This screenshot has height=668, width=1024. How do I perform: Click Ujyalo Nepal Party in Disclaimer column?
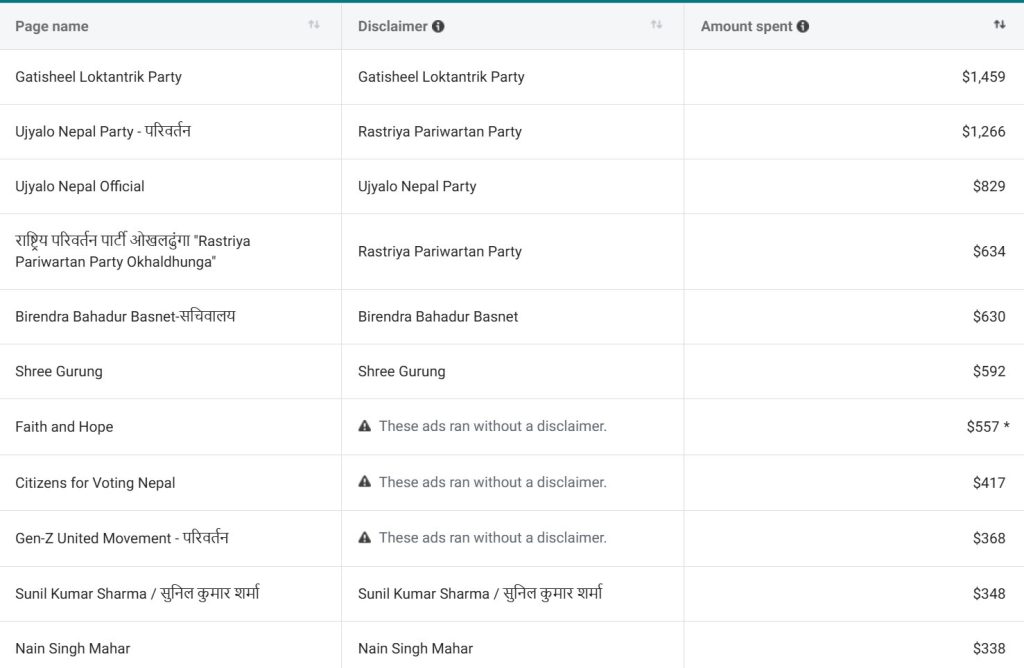417,186
